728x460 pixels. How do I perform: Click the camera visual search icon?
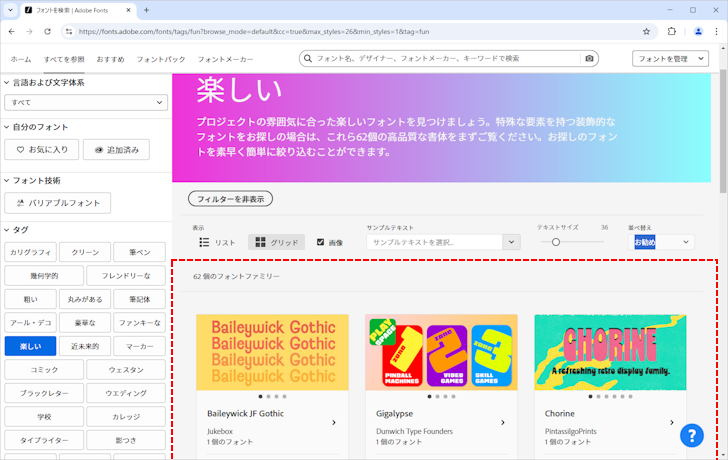click(589, 58)
